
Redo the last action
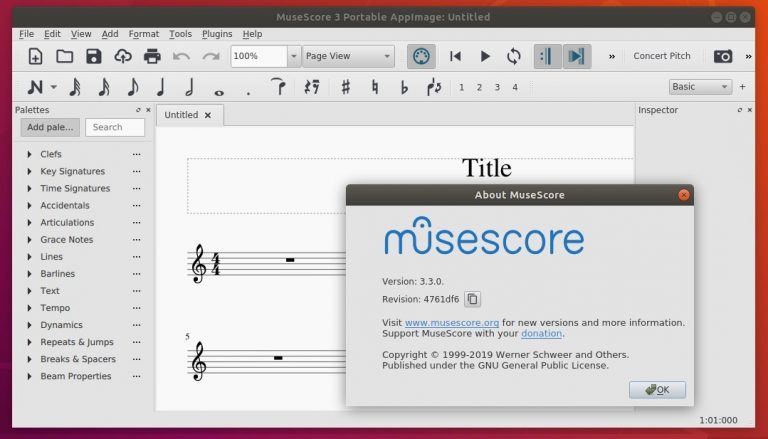click(x=211, y=56)
